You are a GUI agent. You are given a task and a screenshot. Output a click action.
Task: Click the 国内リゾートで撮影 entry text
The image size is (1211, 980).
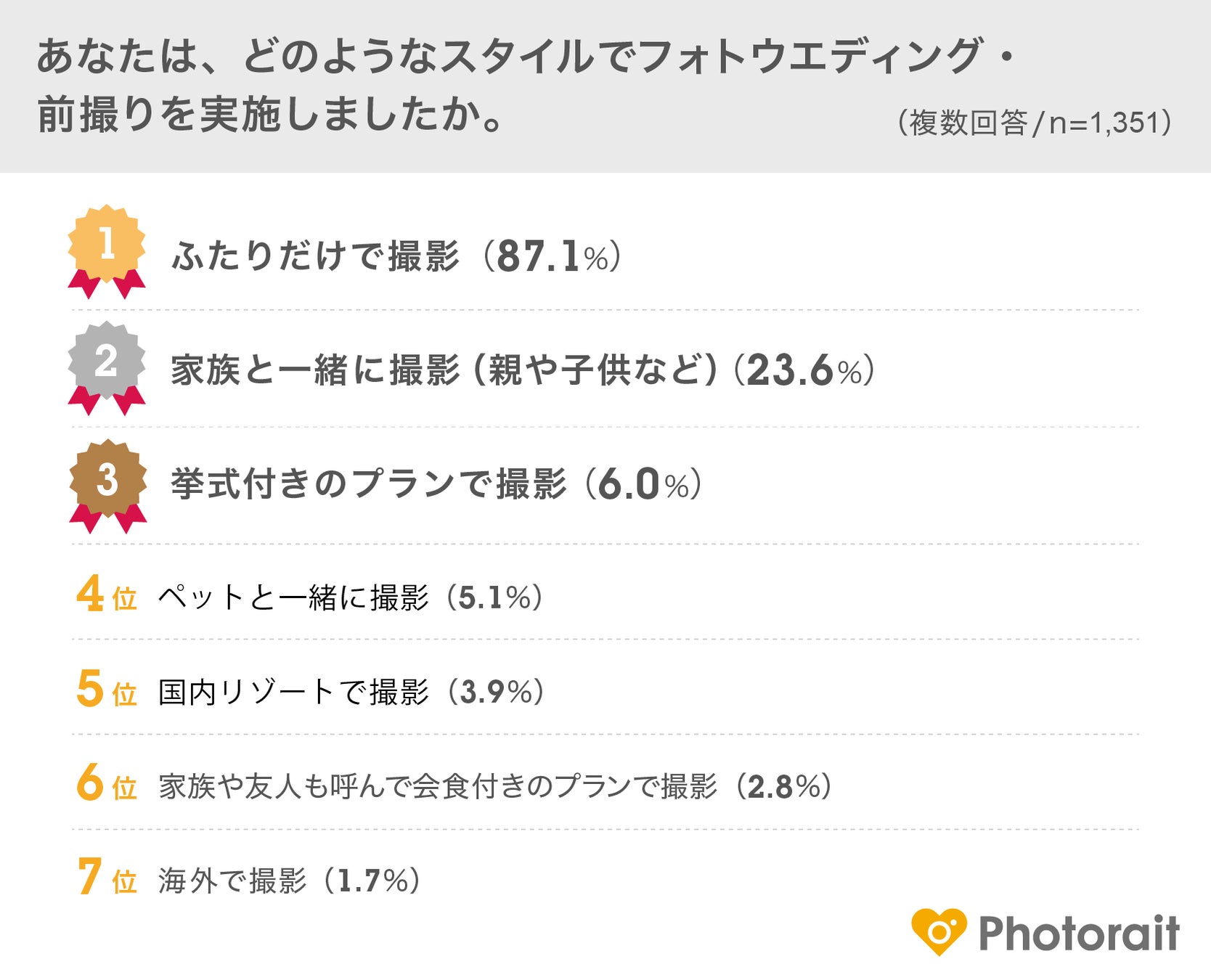coord(294,692)
